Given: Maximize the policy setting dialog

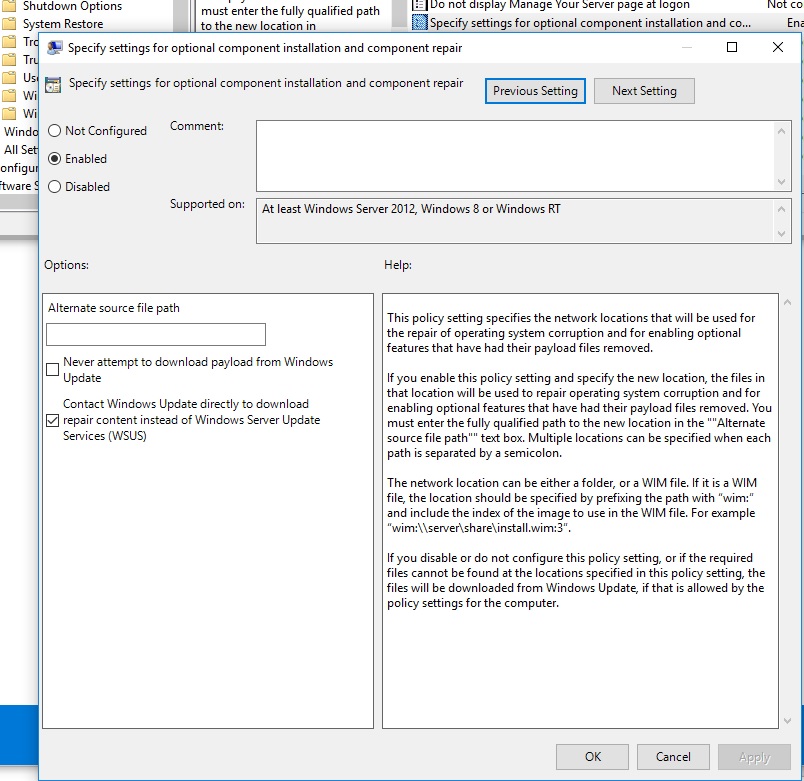Looking at the screenshot, I should [x=732, y=47].
